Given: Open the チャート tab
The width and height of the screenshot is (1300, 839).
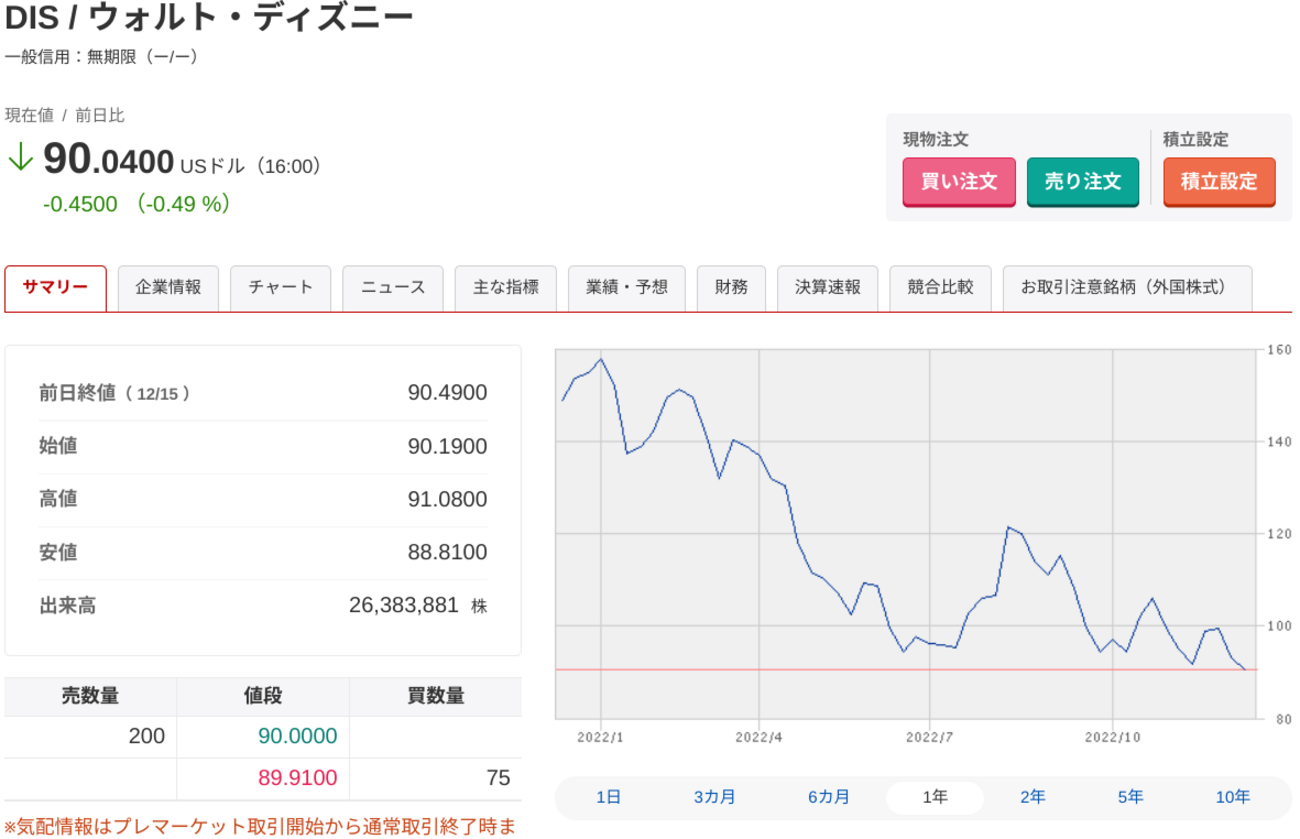Looking at the screenshot, I should [x=280, y=288].
